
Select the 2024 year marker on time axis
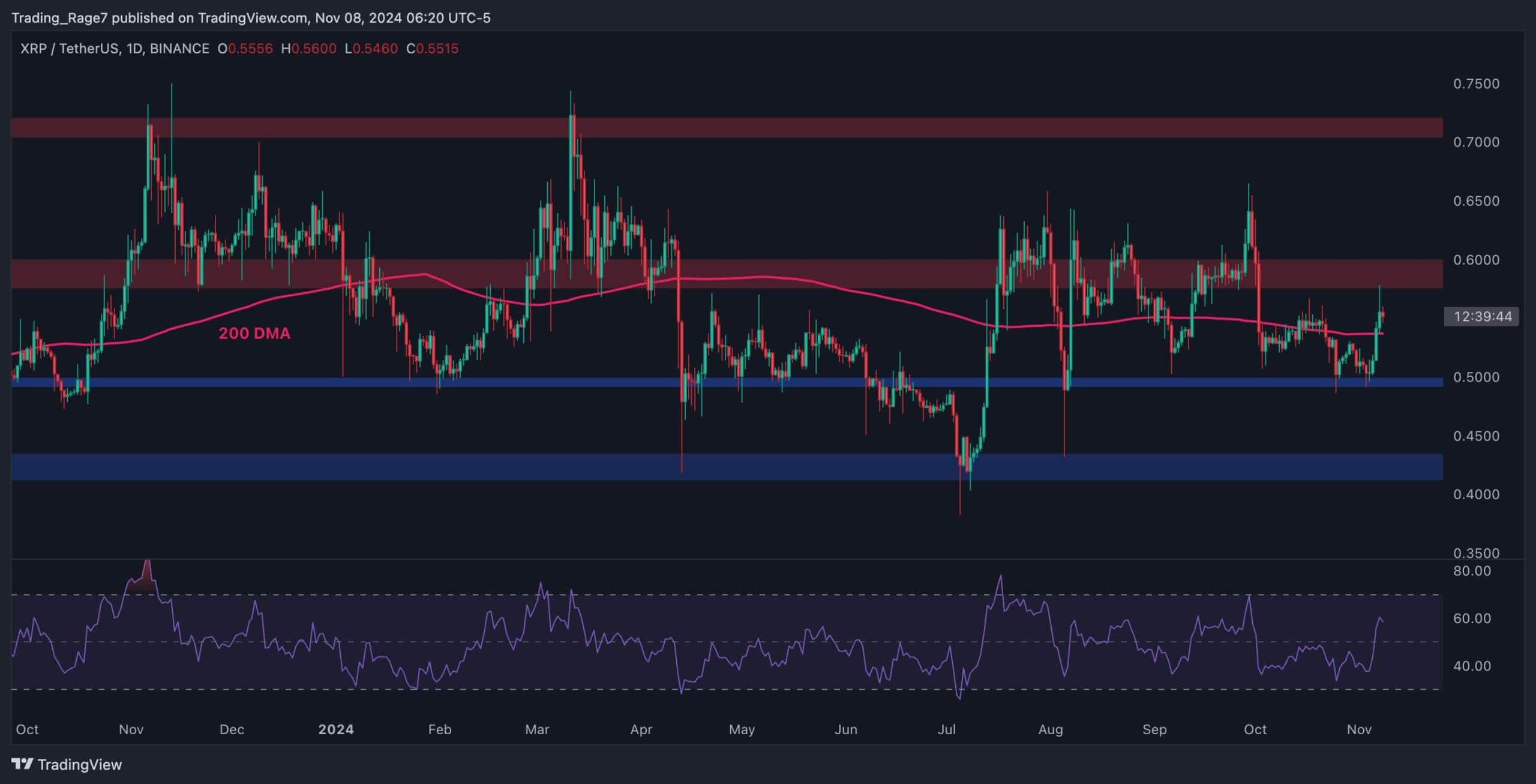click(x=335, y=729)
